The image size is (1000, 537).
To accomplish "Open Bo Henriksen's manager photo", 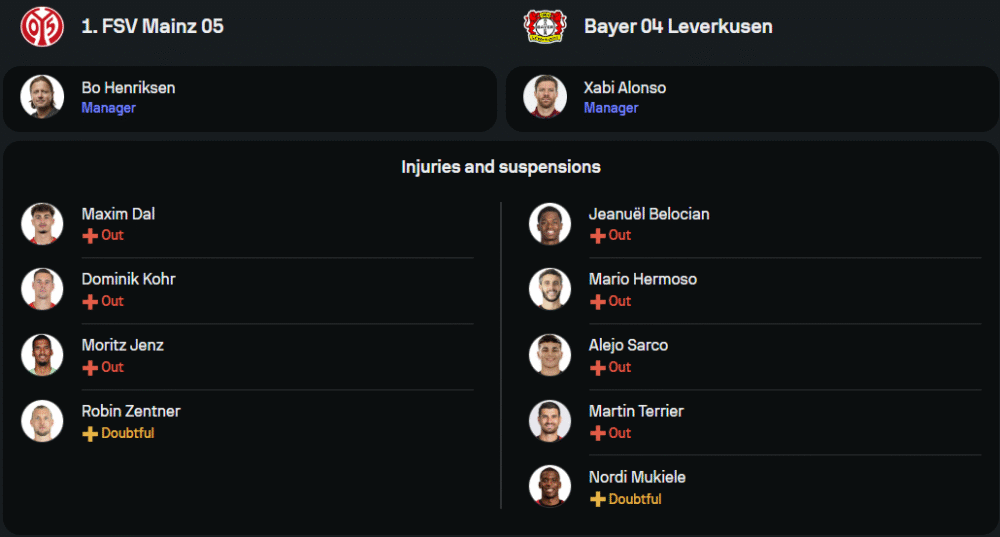I will 42,97.
